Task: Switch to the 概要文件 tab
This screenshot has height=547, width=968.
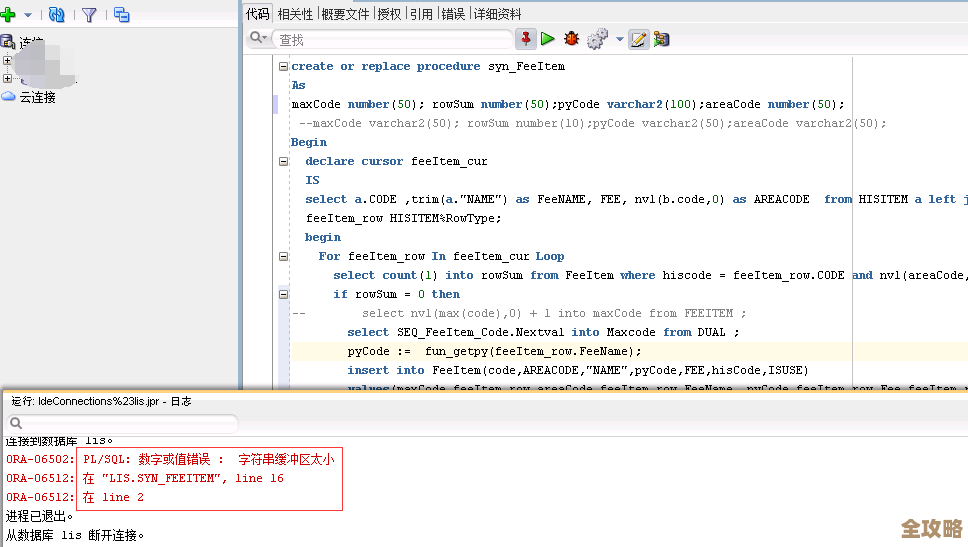Action: click(345, 14)
